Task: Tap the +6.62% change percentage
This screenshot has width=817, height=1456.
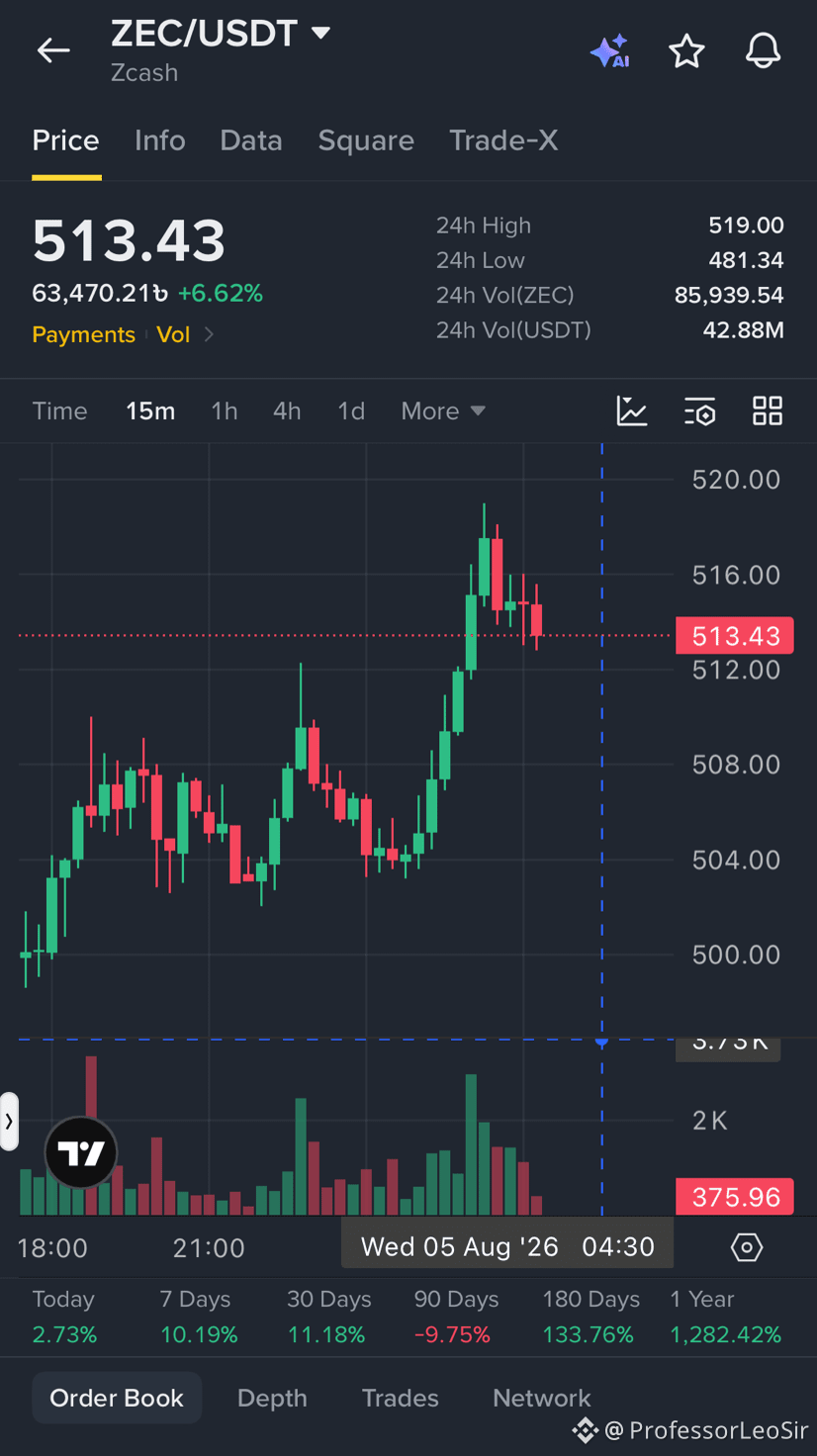Action: [220, 293]
